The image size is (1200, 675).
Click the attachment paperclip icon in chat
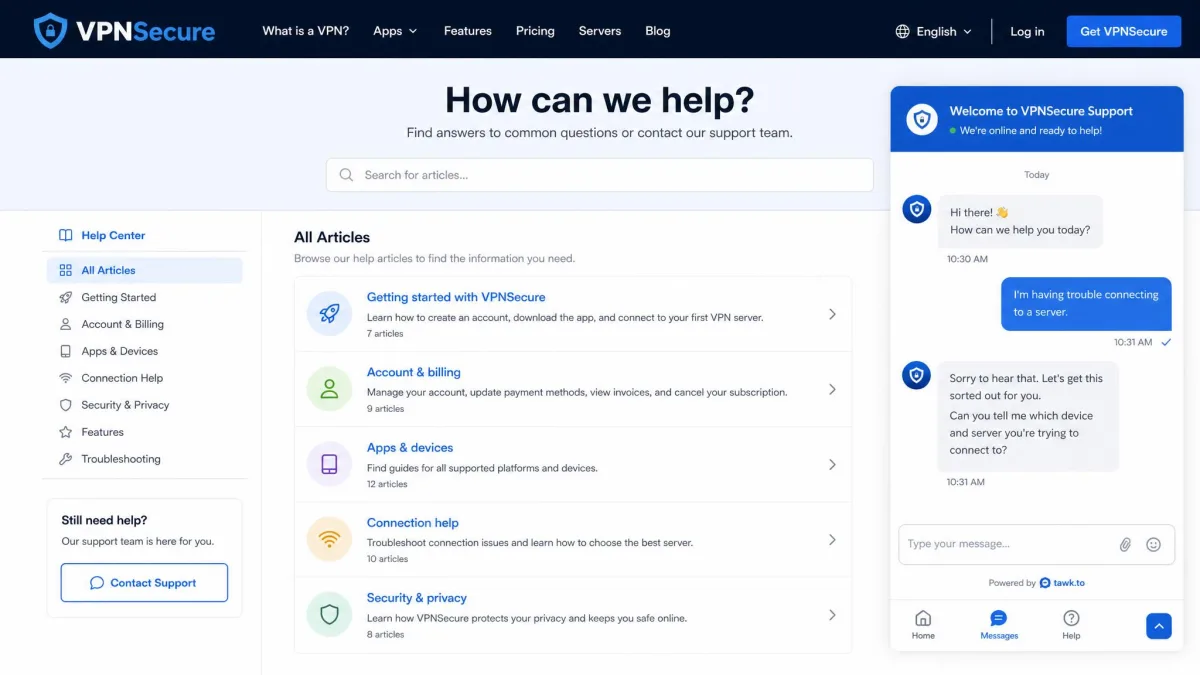(x=1125, y=545)
